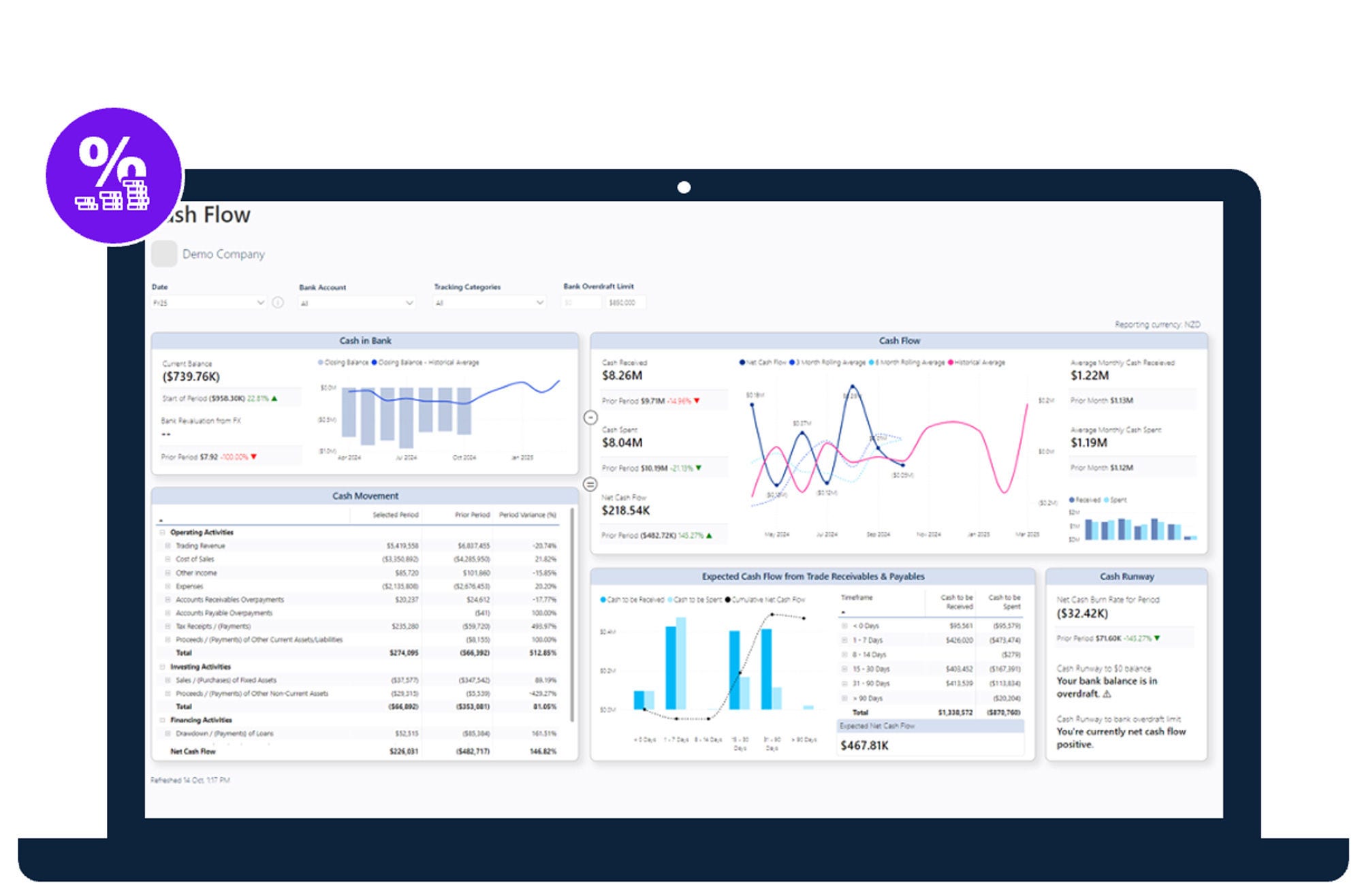Collapse the Operating Activities row group
1362x896 pixels.
coord(162,532)
